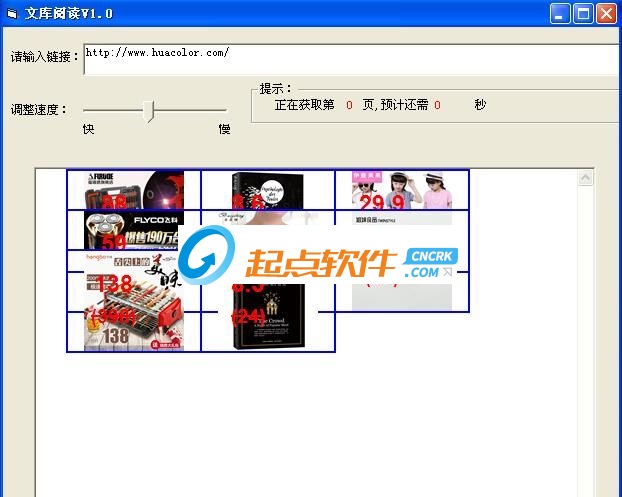Click the 请输入链接 label
The height and width of the screenshot is (497, 622).
[x=44, y=57]
